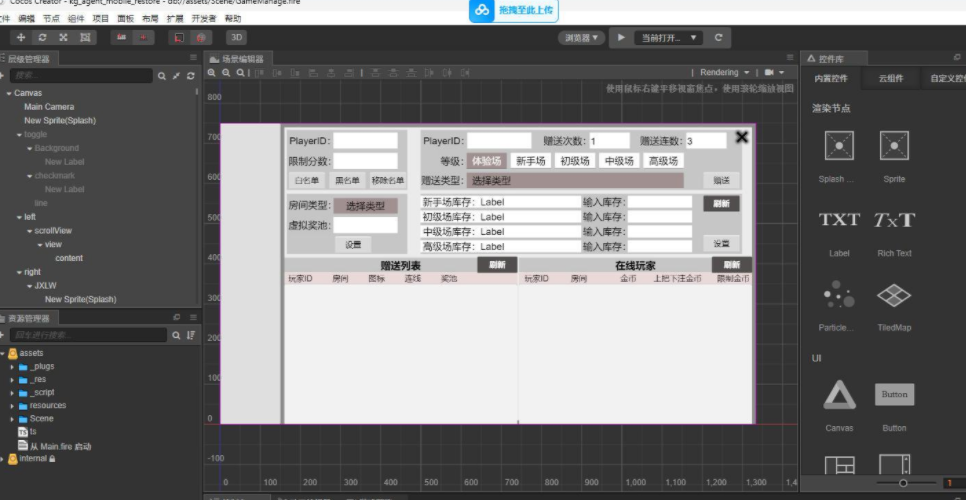Click zoom out icon in scene editor
966x500 pixels.
[226, 73]
